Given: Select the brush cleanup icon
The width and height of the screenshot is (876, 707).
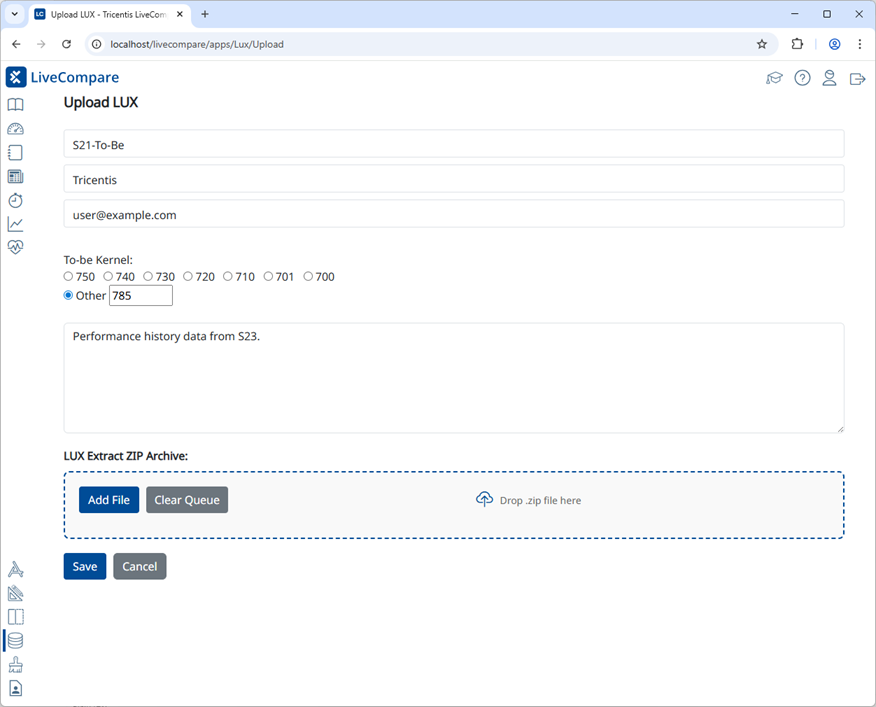Looking at the screenshot, I should (x=15, y=664).
